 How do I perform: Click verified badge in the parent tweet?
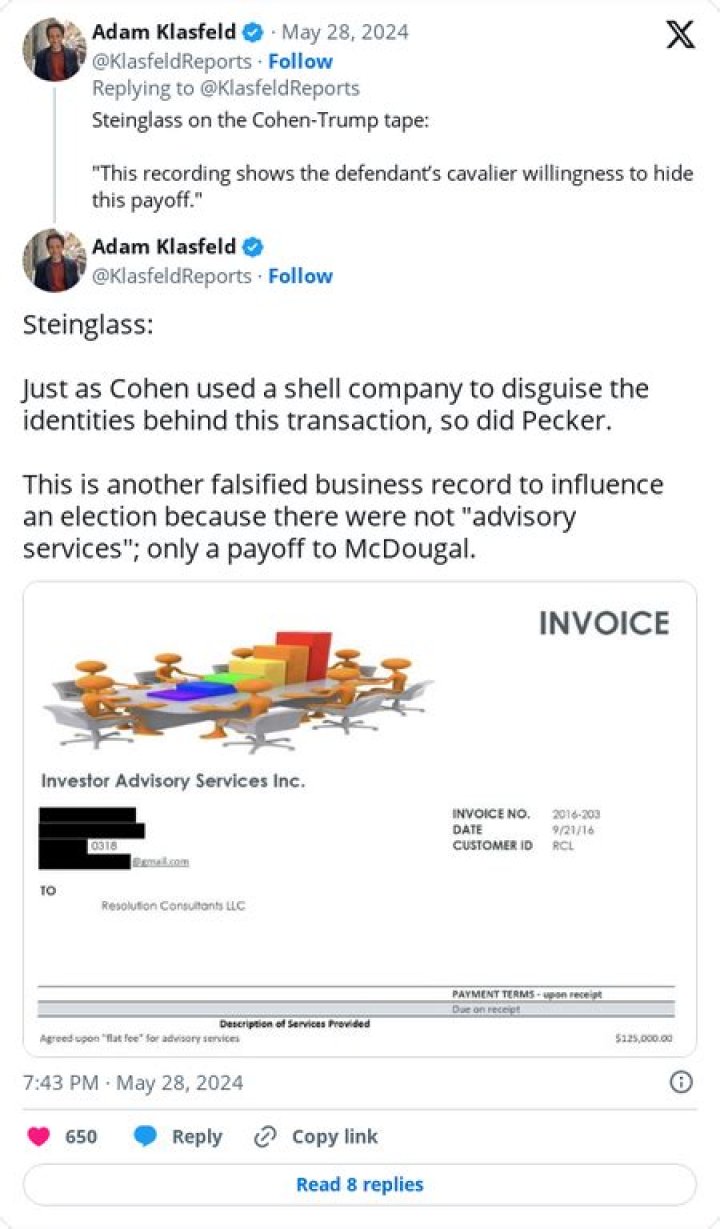(255, 33)
